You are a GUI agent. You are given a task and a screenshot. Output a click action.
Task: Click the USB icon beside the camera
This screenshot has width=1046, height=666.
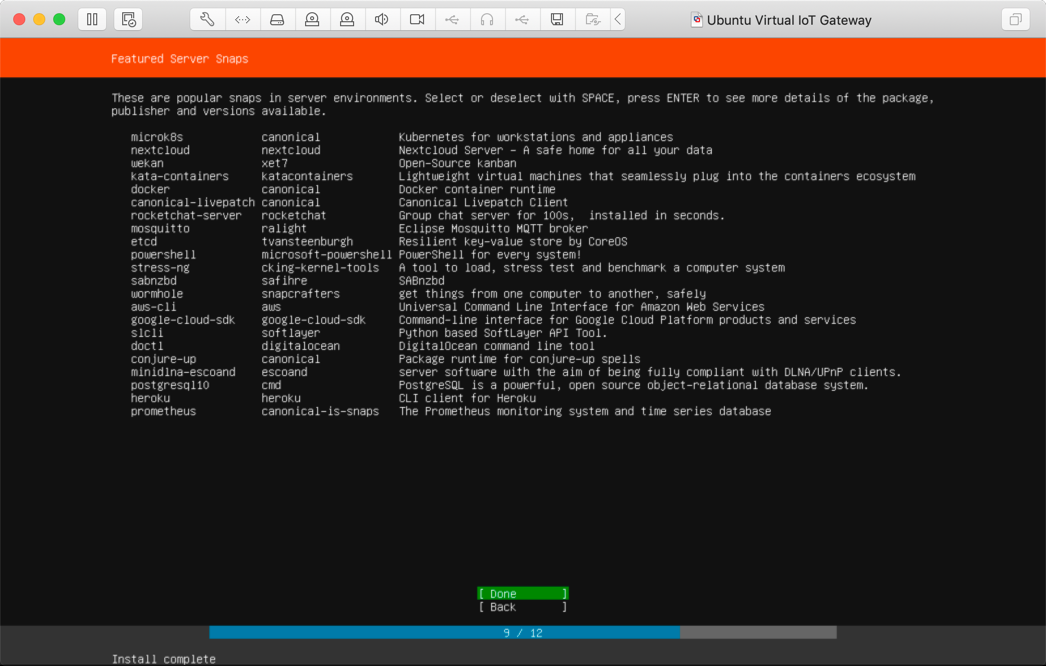(452, 19)
